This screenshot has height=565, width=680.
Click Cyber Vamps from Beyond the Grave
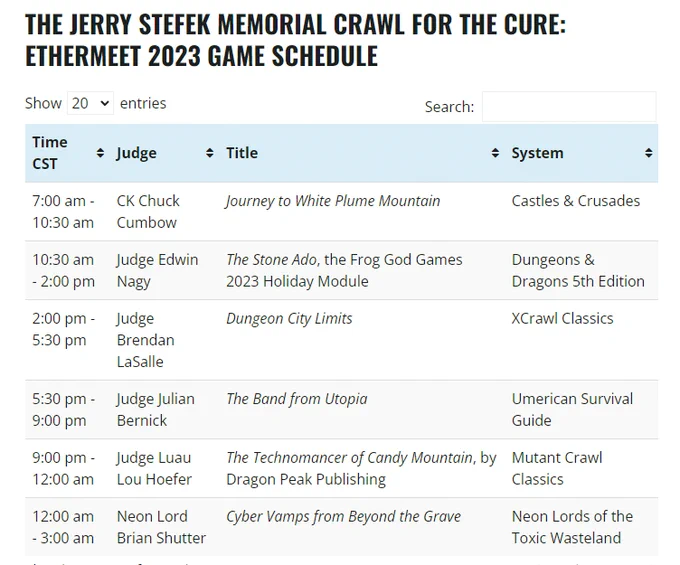click(343, 516)
